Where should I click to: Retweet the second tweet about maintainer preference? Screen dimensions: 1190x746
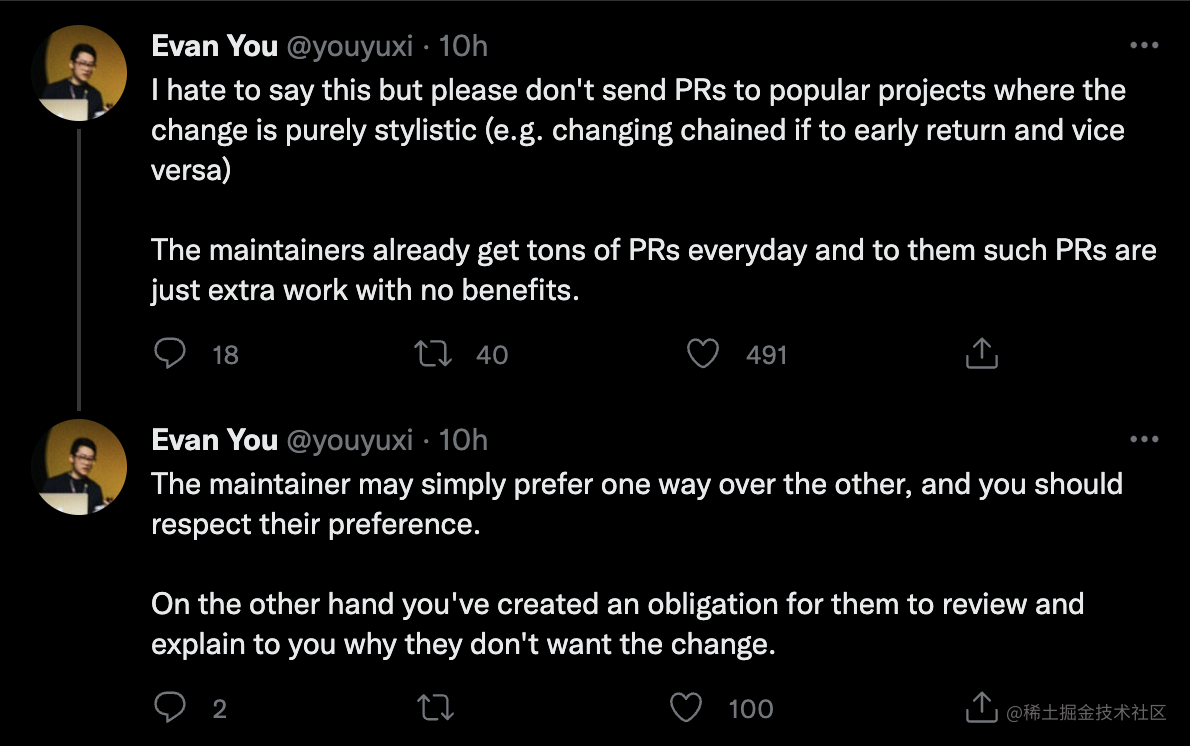click(x=436, y=707)
